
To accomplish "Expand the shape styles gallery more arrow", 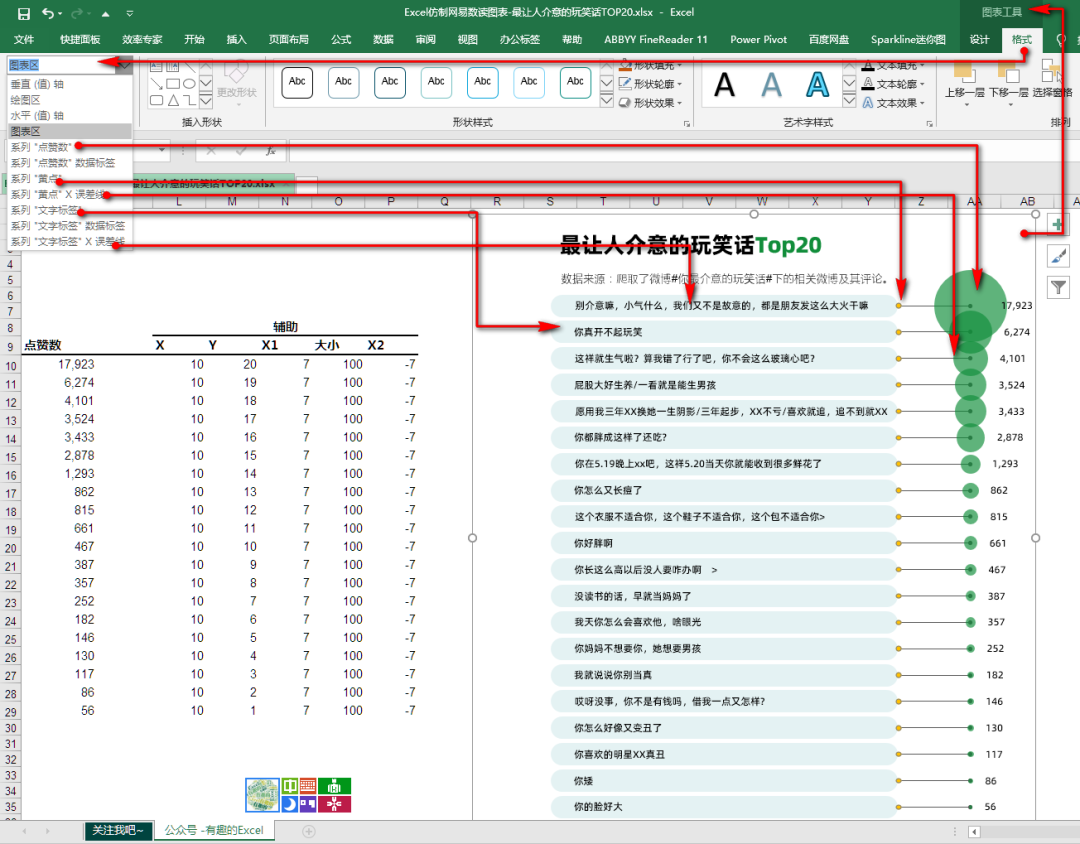I will pyautogui.click(x=606, y=101).
